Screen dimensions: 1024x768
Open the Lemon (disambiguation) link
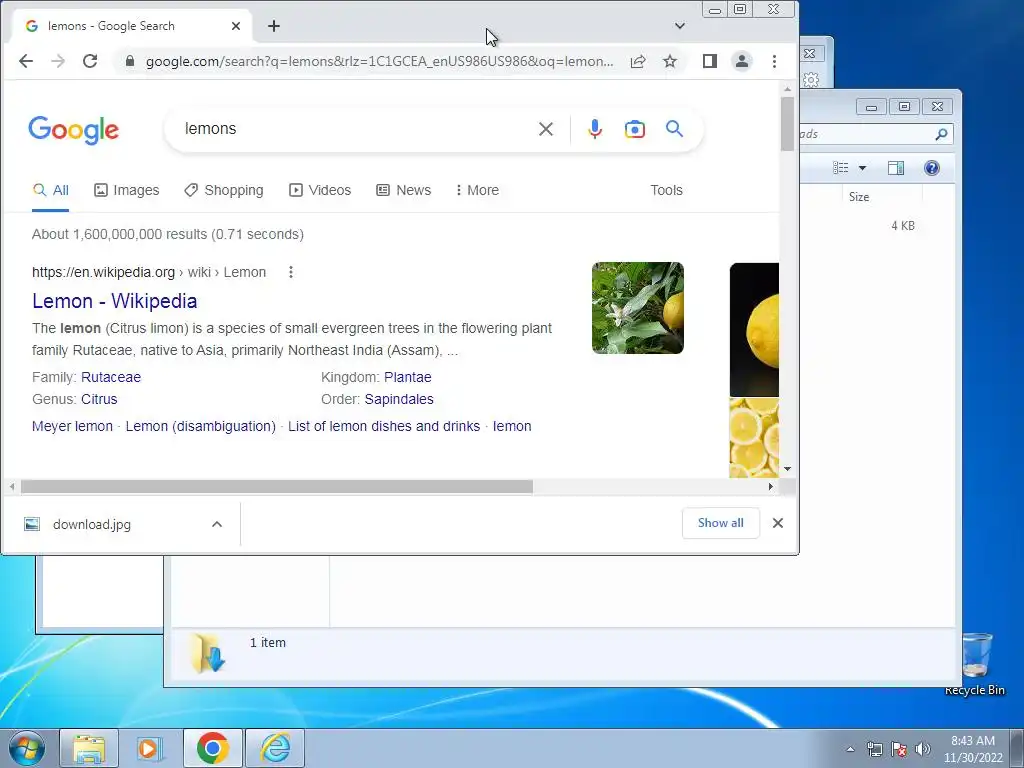click(200, 426)
